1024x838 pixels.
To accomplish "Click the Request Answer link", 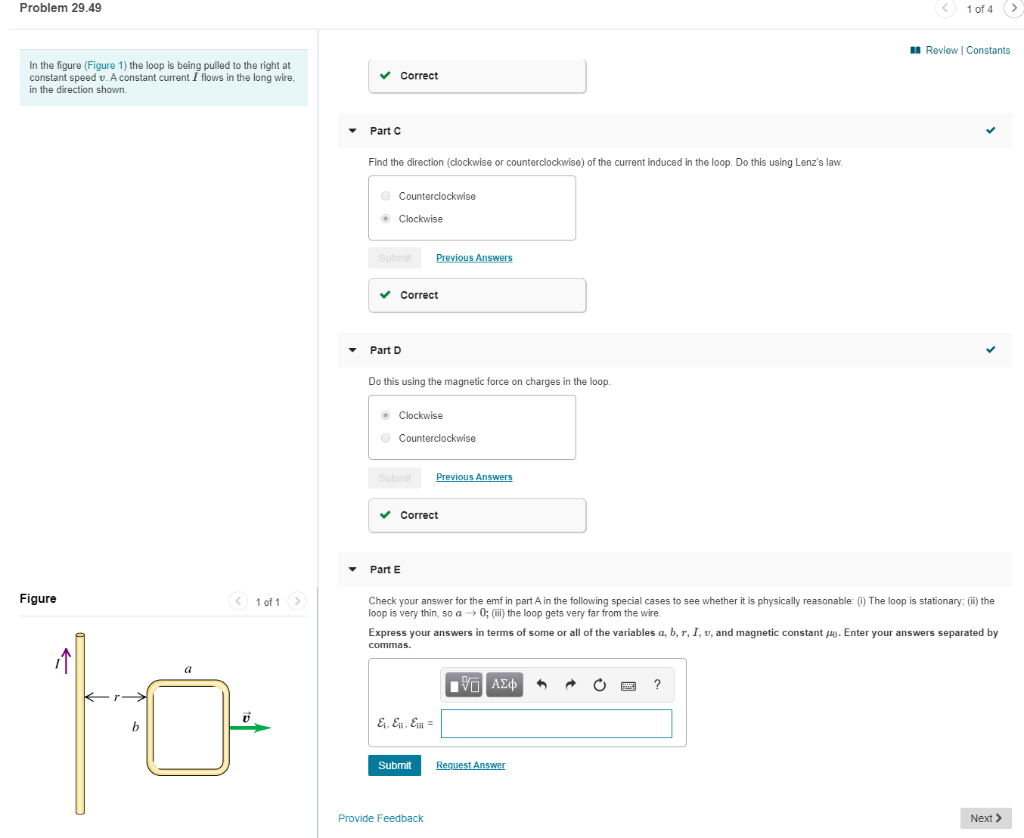I will (470, 764).
